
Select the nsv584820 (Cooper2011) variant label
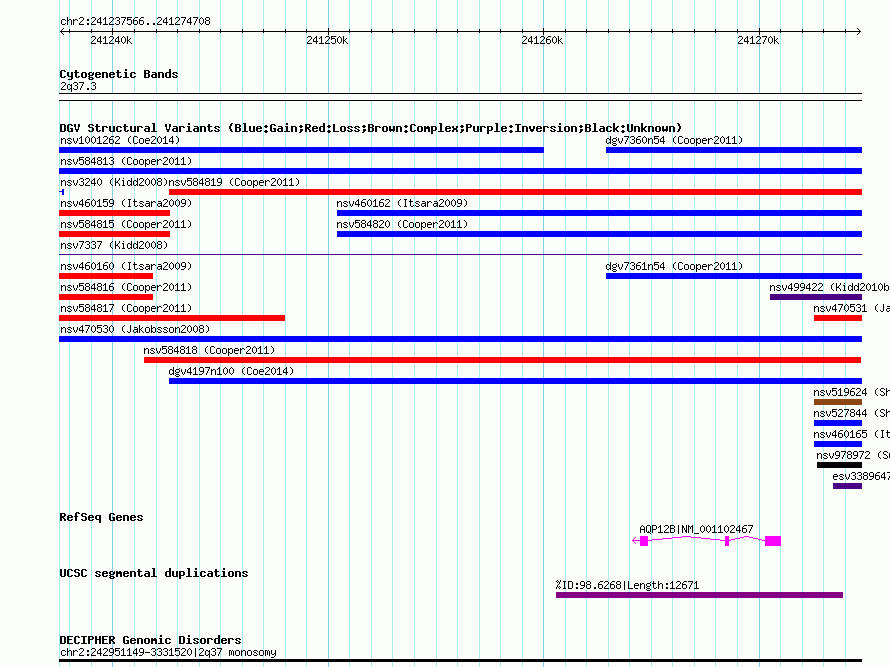click(402, 224)
